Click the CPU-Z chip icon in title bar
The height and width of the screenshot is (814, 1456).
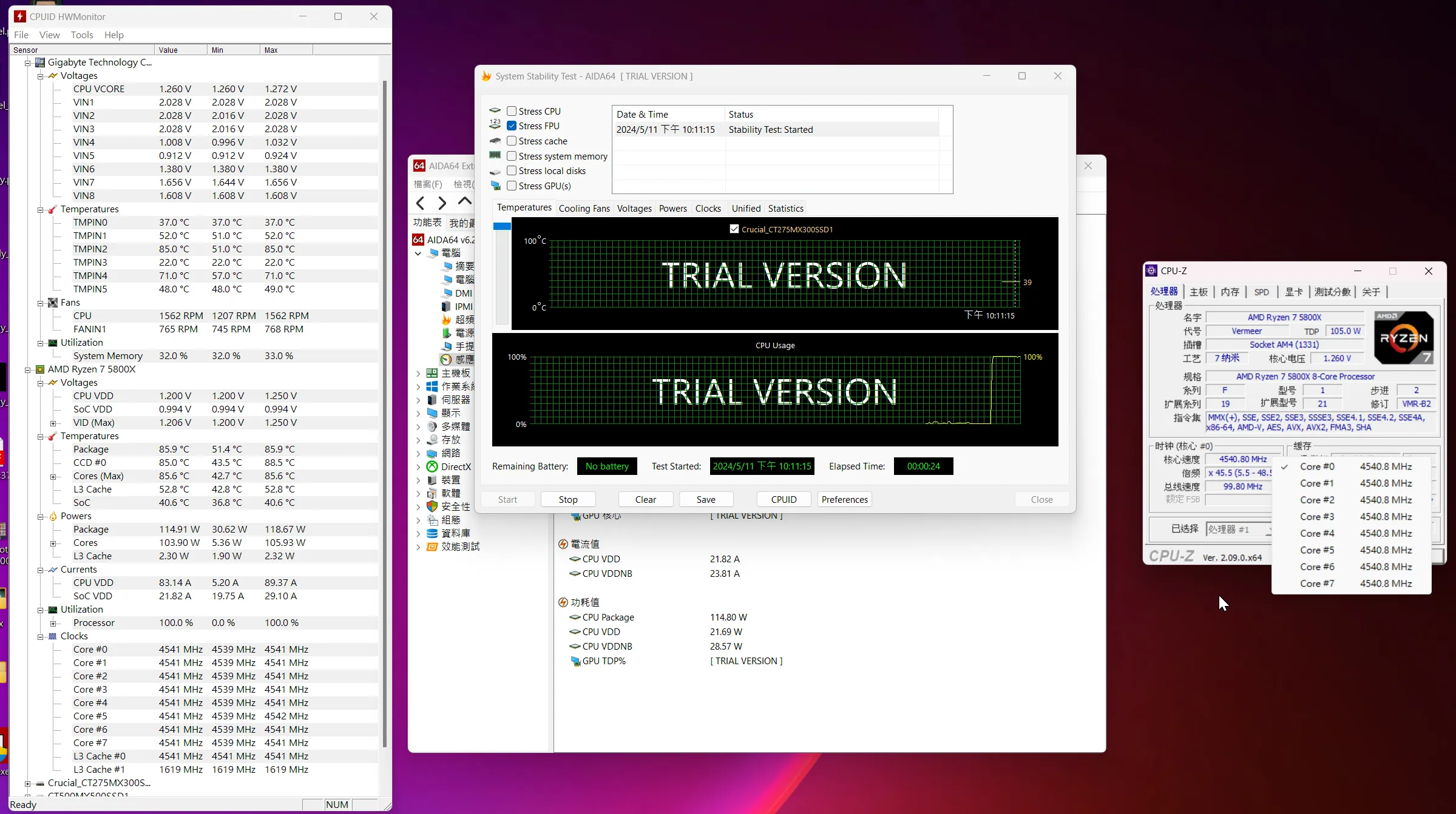1151,271
